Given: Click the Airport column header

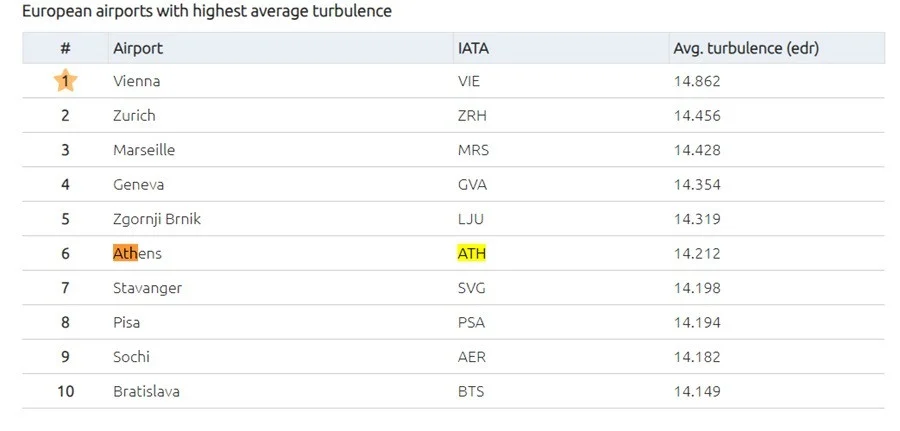Looking at the screenshot, I should pos(138,48).
